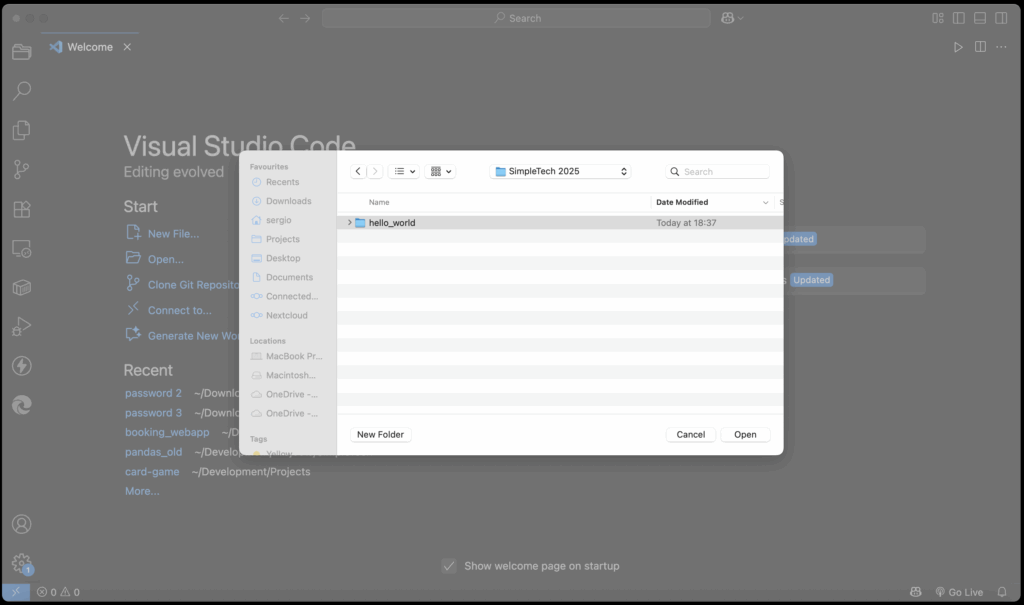Click the Open button in dialog
Image resolution: width=1024 pixels, height=605 pixels.
point(745,434)
